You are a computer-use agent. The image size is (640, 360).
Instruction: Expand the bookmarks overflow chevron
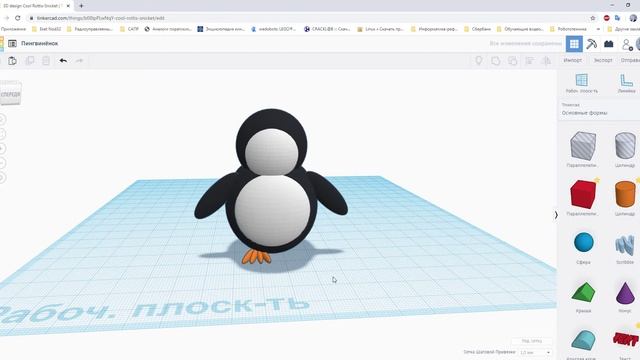(x=598, y=29)
